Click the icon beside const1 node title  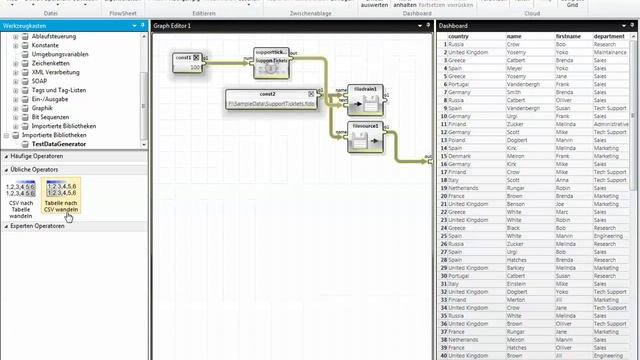click(196, 58)
